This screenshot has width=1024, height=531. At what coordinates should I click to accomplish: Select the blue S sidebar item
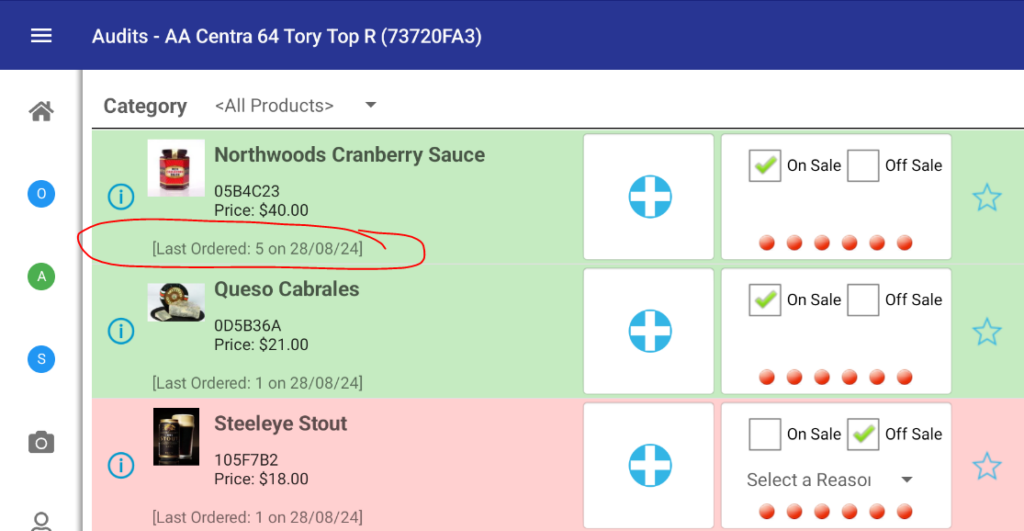pyautogui.click(x=41, y=359)
